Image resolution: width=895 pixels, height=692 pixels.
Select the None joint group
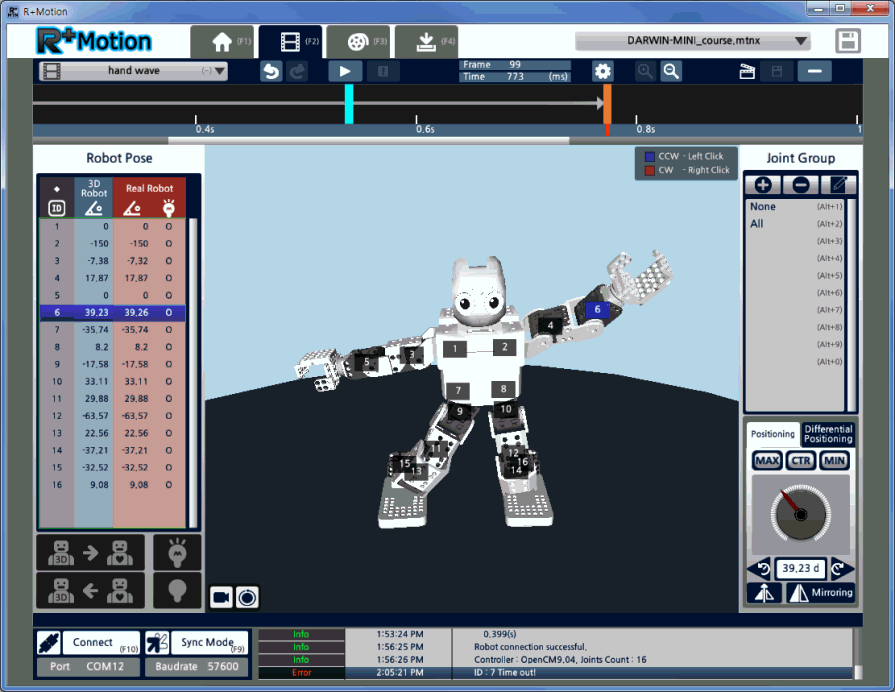coord(796,207)
